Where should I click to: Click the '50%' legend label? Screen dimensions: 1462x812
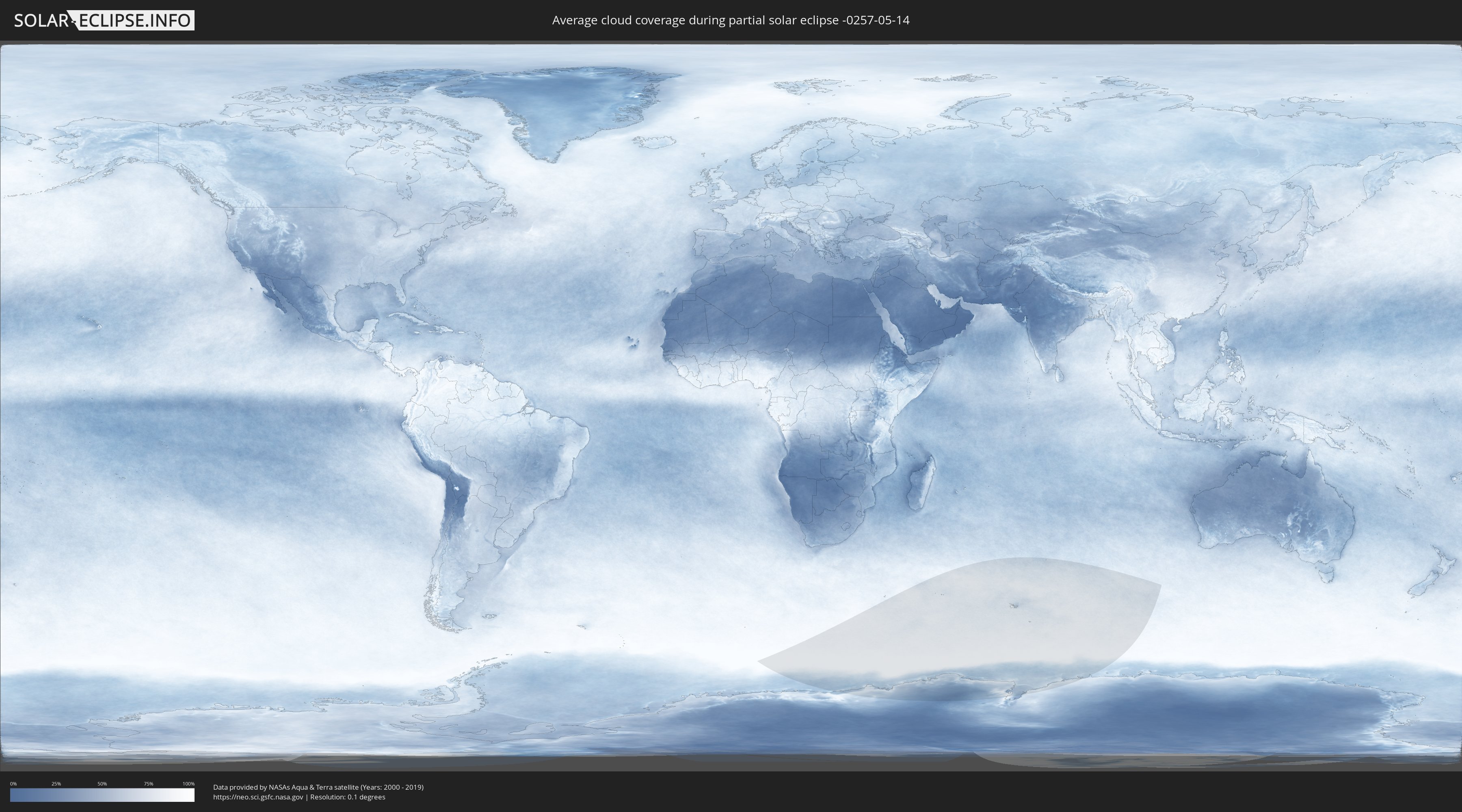coord(102,784)
